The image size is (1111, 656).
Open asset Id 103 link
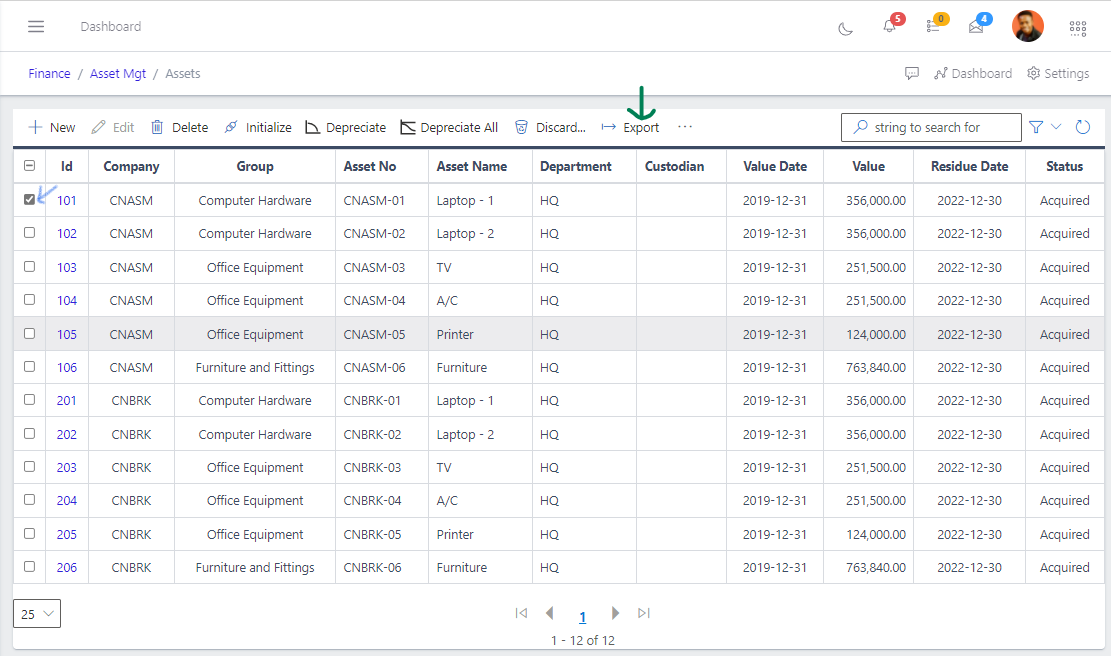tap(66, 266)
